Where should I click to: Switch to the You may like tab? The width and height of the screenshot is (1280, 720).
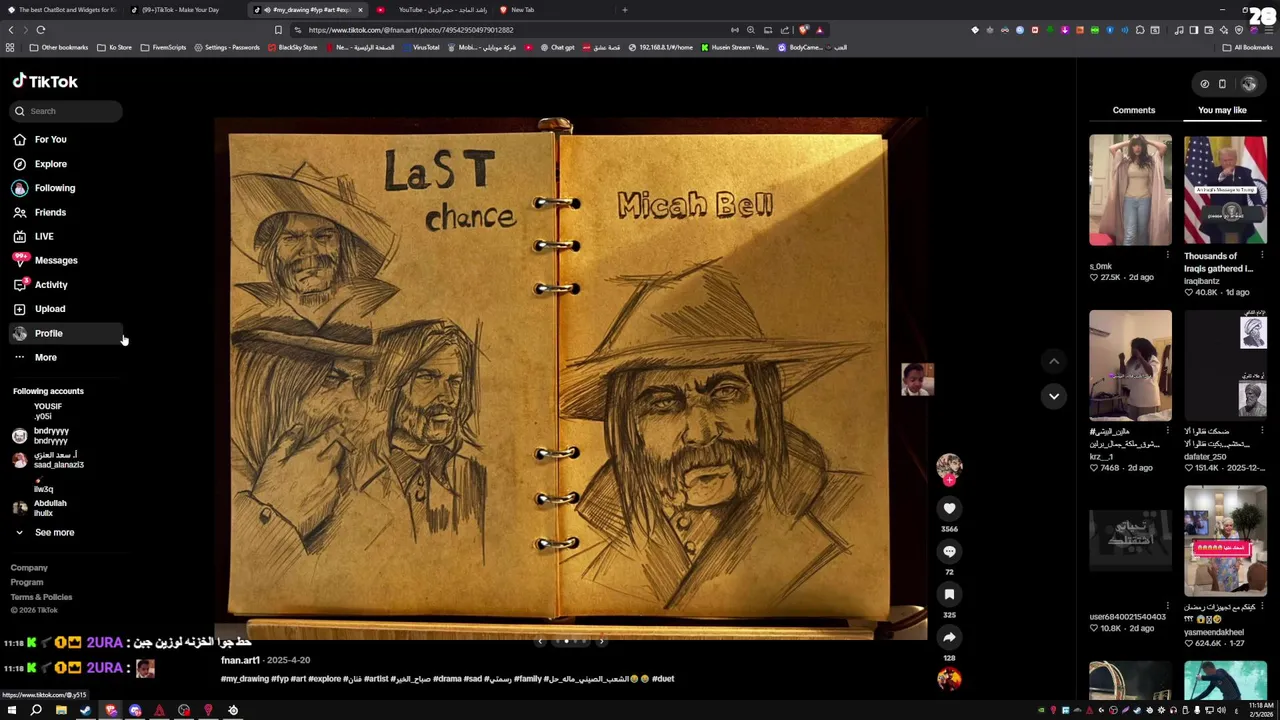1222,110
